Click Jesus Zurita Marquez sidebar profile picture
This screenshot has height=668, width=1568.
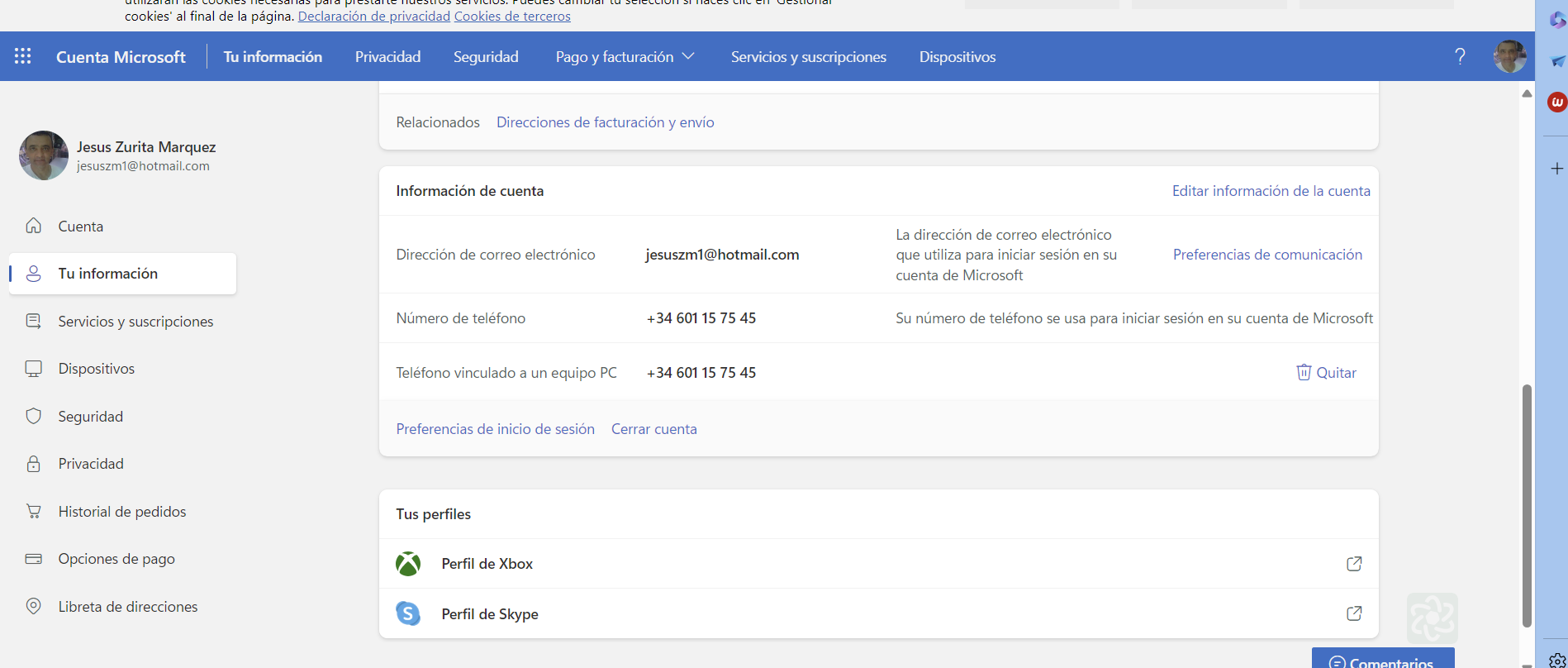point(44,155)
